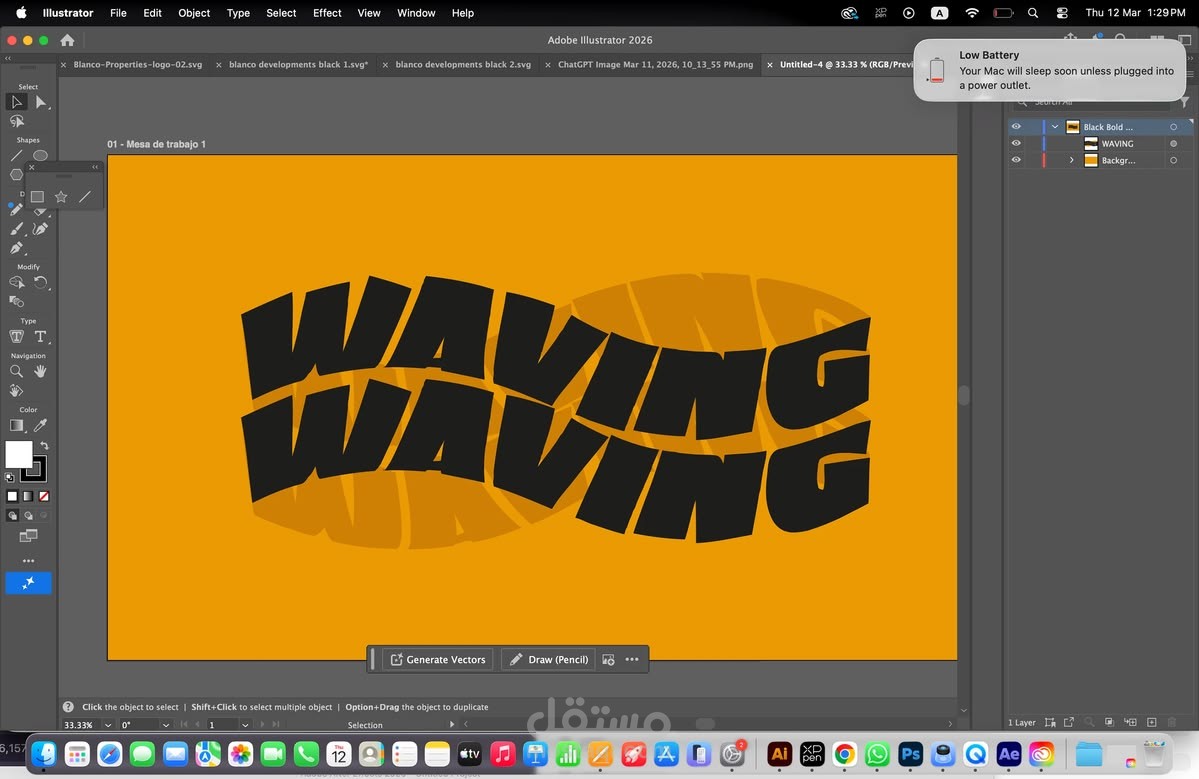Collapse the Black Bold layer chevron
1199x779 pixels.
[1055, 127]
